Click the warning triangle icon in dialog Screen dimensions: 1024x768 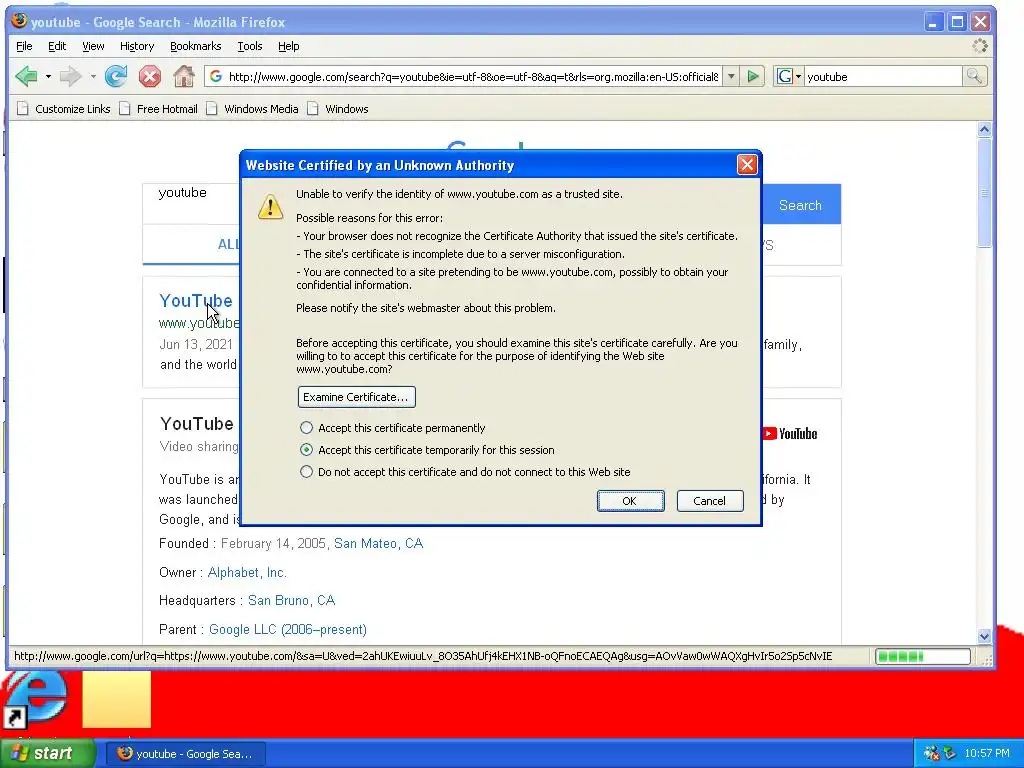[270, 206]
